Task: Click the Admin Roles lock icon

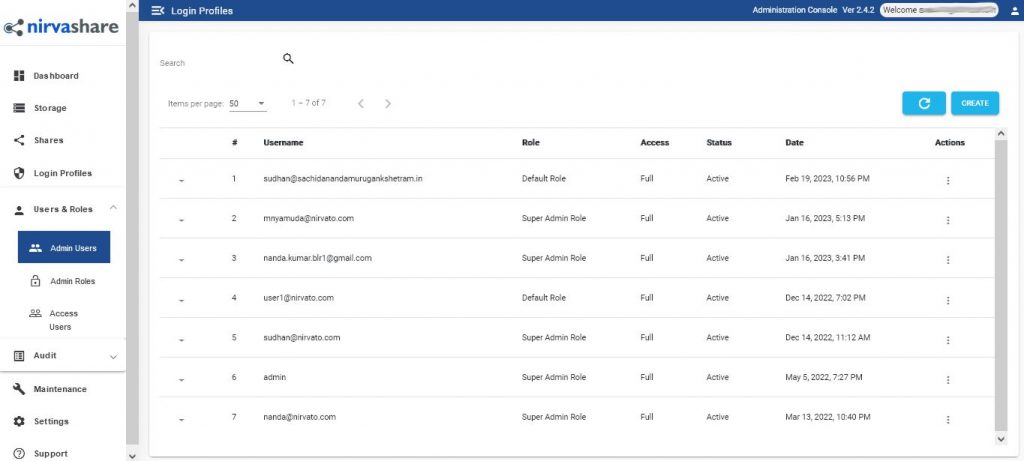Action: click(36, 281)
